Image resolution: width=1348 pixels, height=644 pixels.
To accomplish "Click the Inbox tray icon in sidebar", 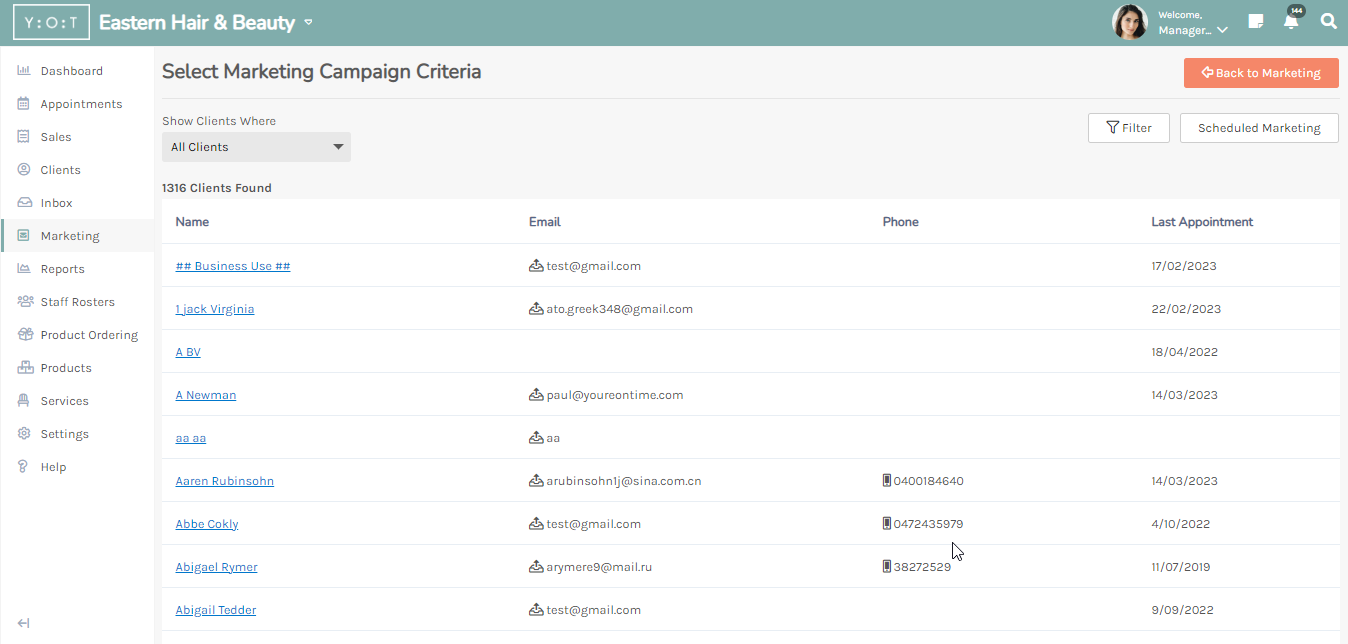I will coord(24,203).
